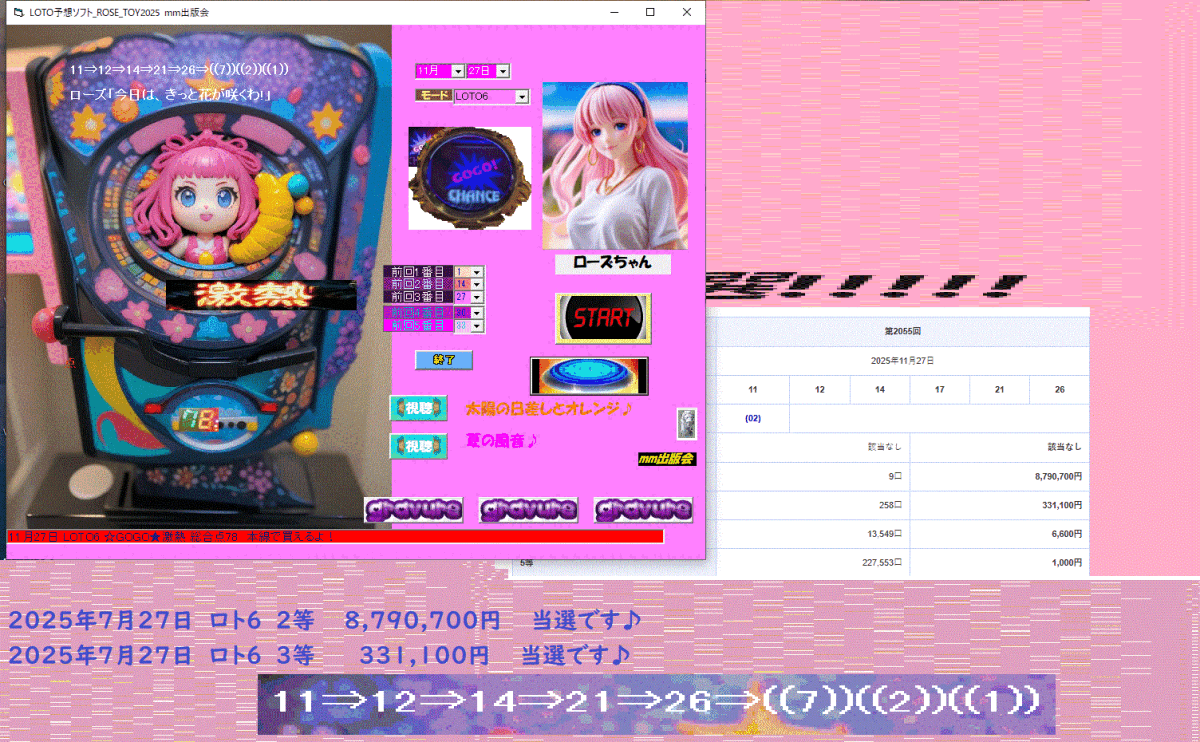
Task: Click the ローズ「今日は、きっと花が咲くわ!」 quote
Action: 171,94
